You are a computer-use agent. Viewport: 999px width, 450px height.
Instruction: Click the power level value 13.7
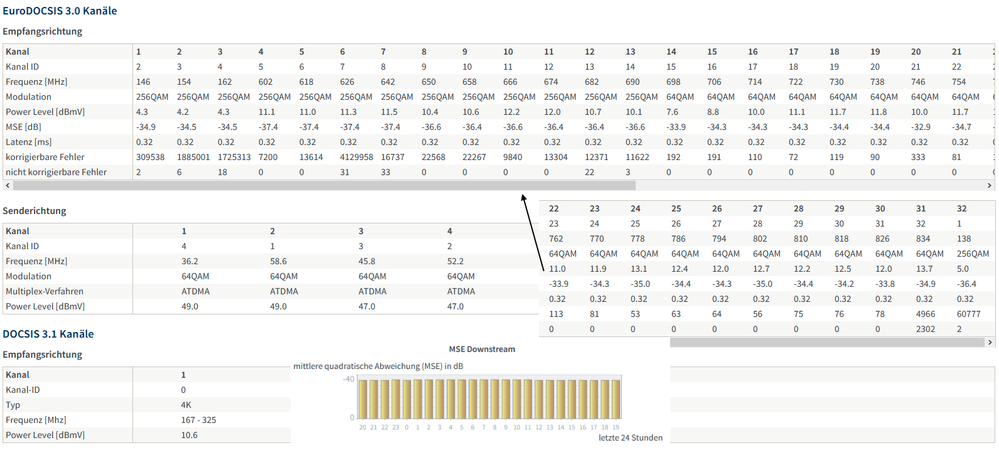coord(924,268)
